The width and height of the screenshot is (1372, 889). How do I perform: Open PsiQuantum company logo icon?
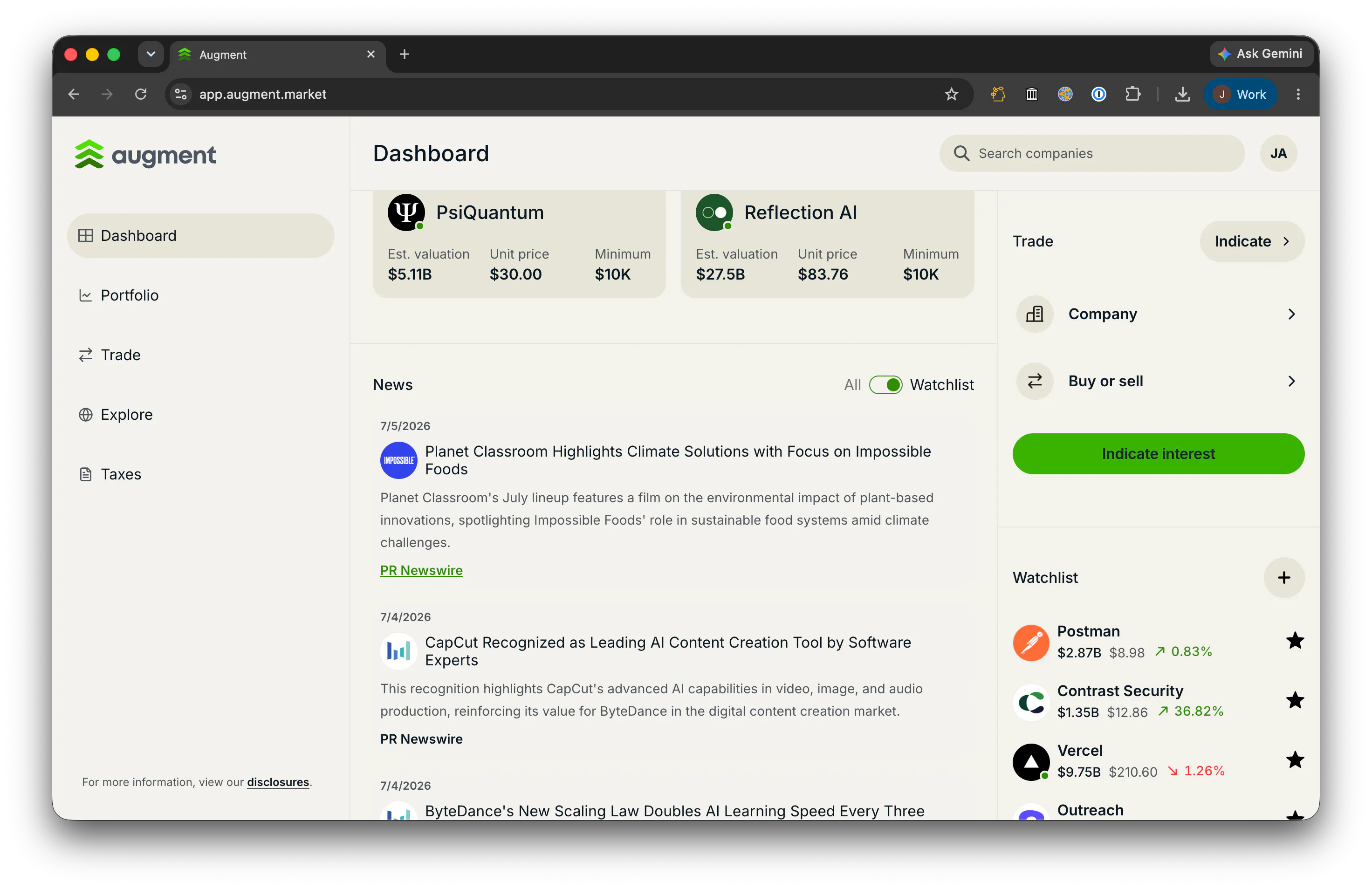(x=406, y=212)
